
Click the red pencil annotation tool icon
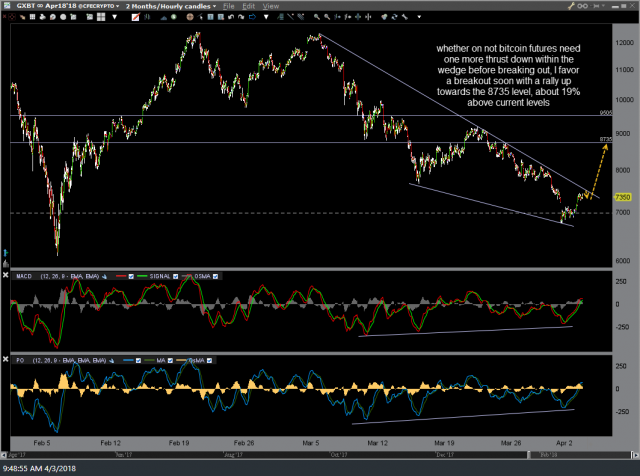tap(136, 17)
